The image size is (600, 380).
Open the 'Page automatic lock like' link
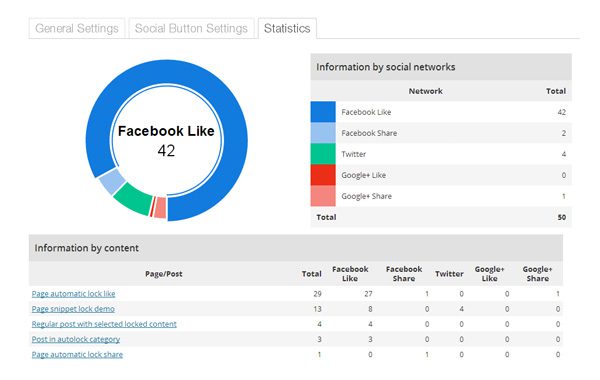click(x=73, y=294)
